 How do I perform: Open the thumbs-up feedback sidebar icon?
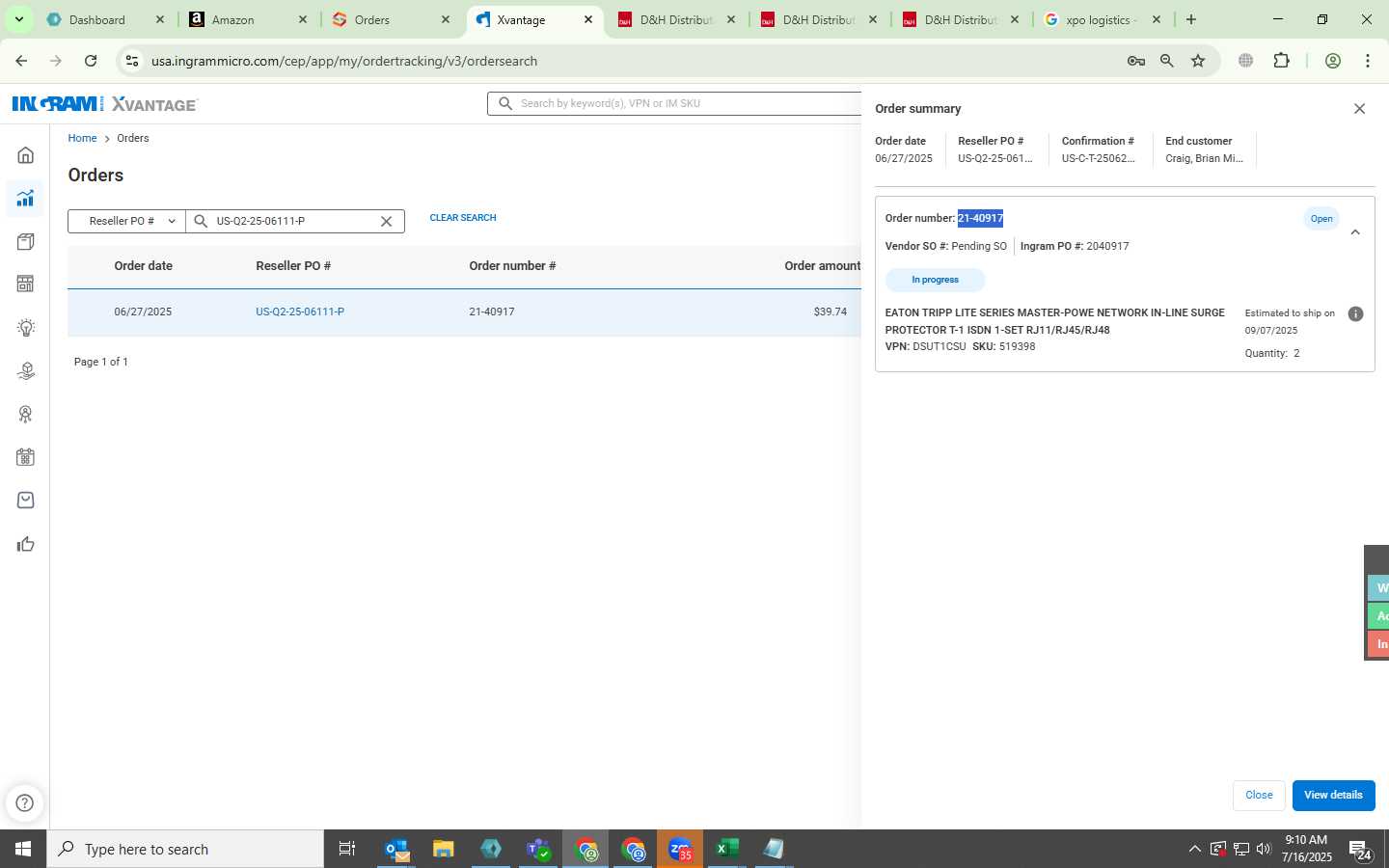tap(26, 544)
